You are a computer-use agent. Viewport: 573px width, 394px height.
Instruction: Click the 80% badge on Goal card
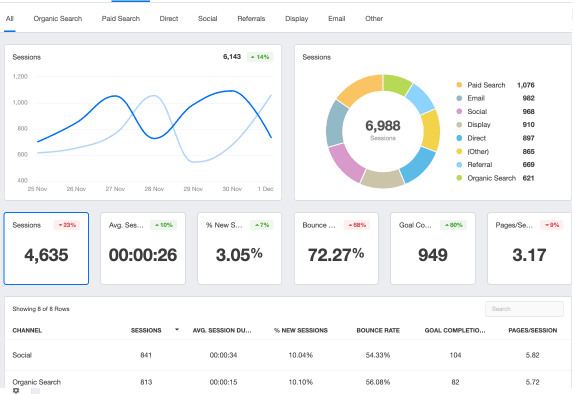coord(453,225)
